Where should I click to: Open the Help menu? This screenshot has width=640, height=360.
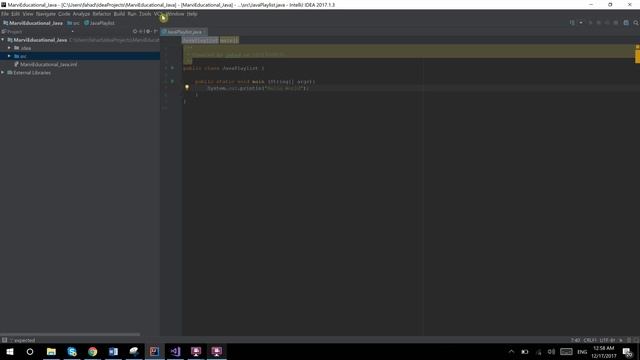tap(192, 14)
